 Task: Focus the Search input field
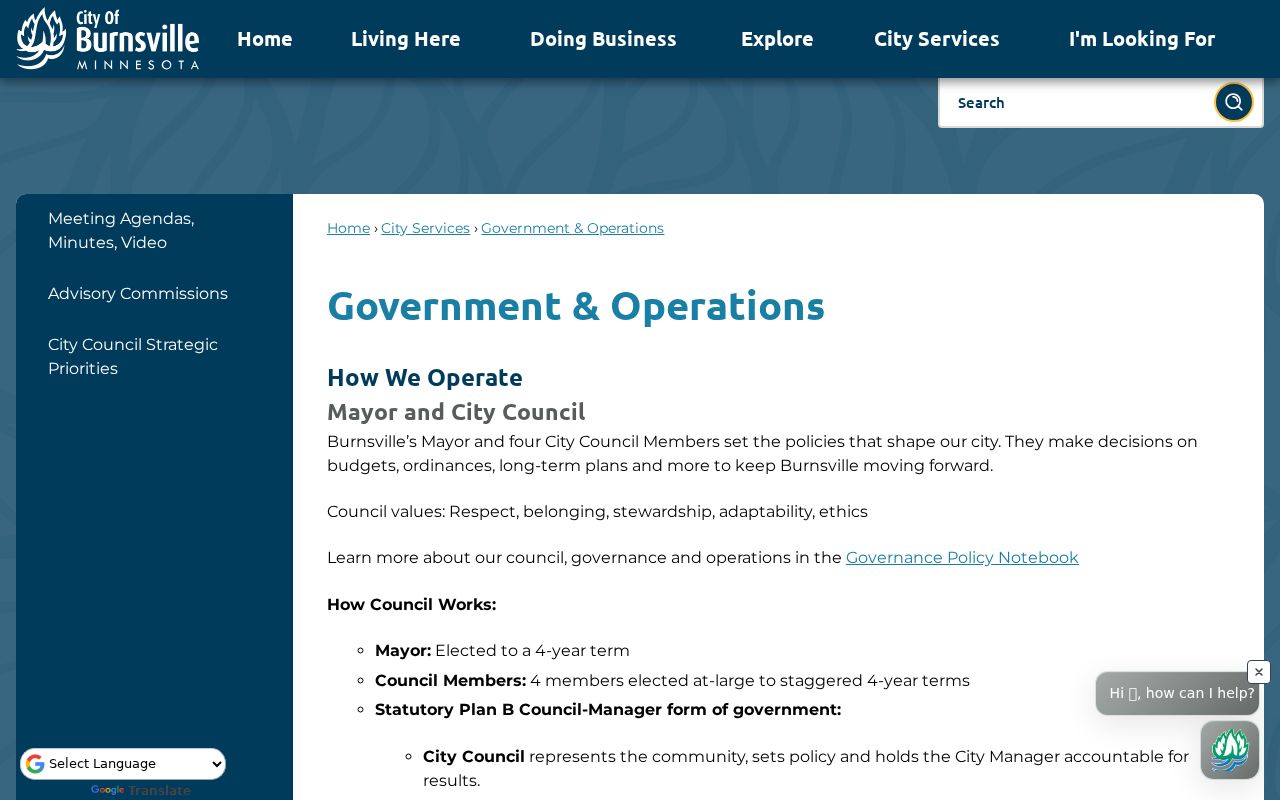pyautogui.click(x=1076, y=103)
